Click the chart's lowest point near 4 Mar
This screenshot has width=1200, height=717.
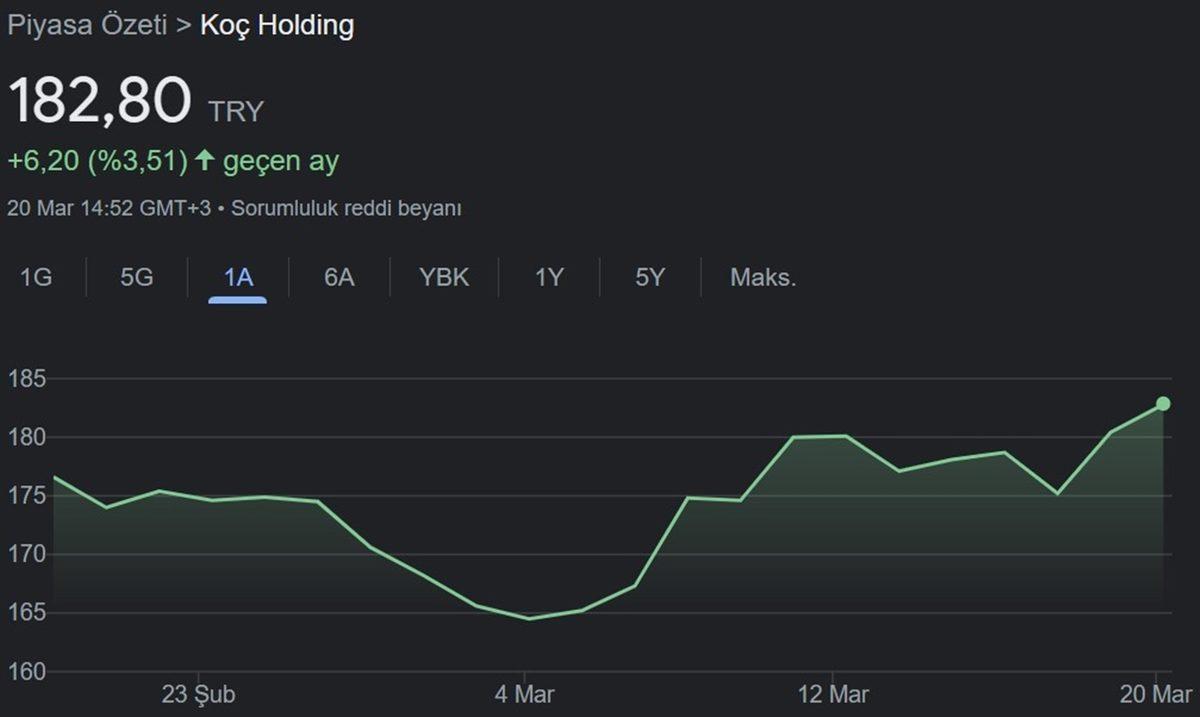tap(528, 618)
